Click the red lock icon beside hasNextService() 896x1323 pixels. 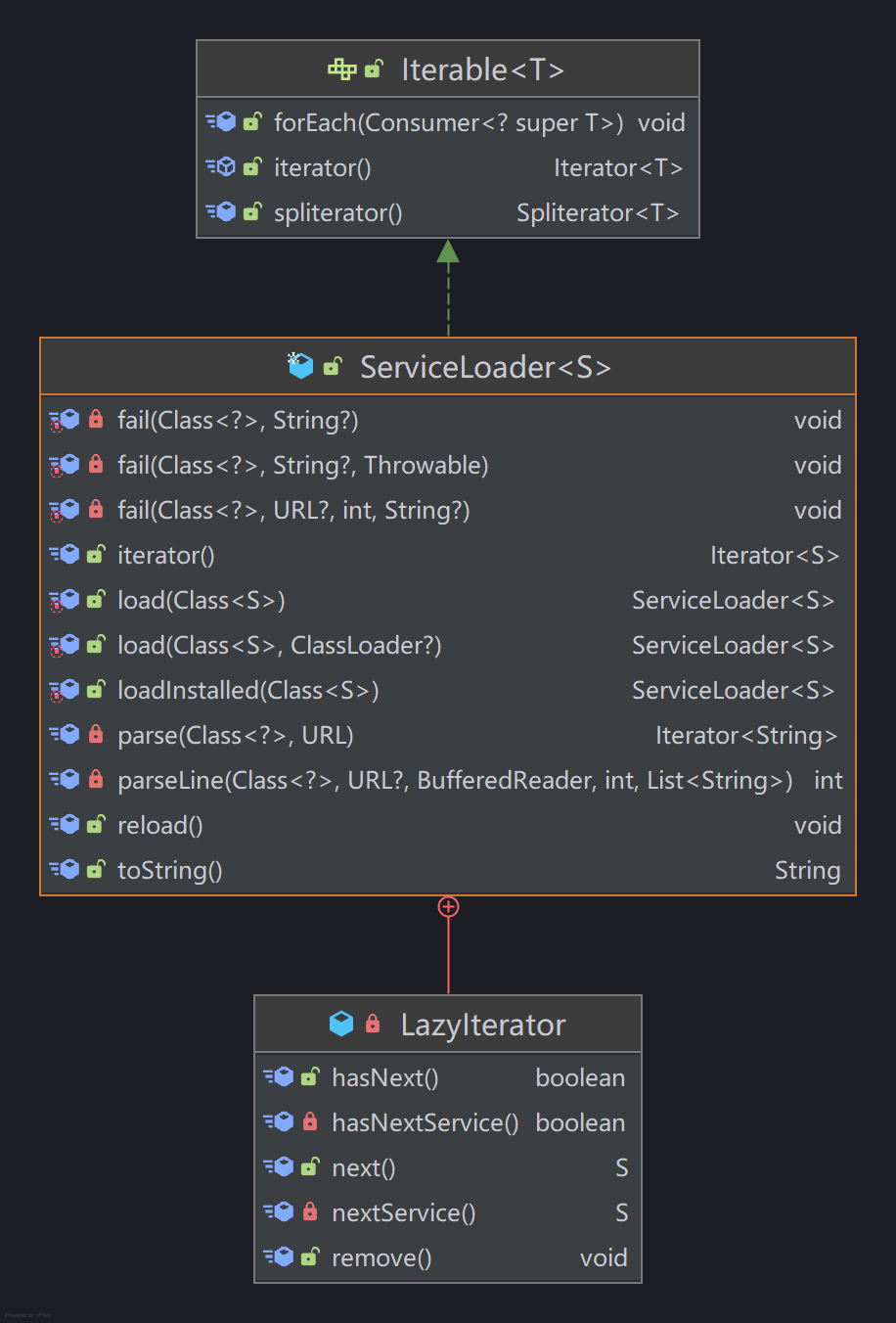pos(310,1121)
